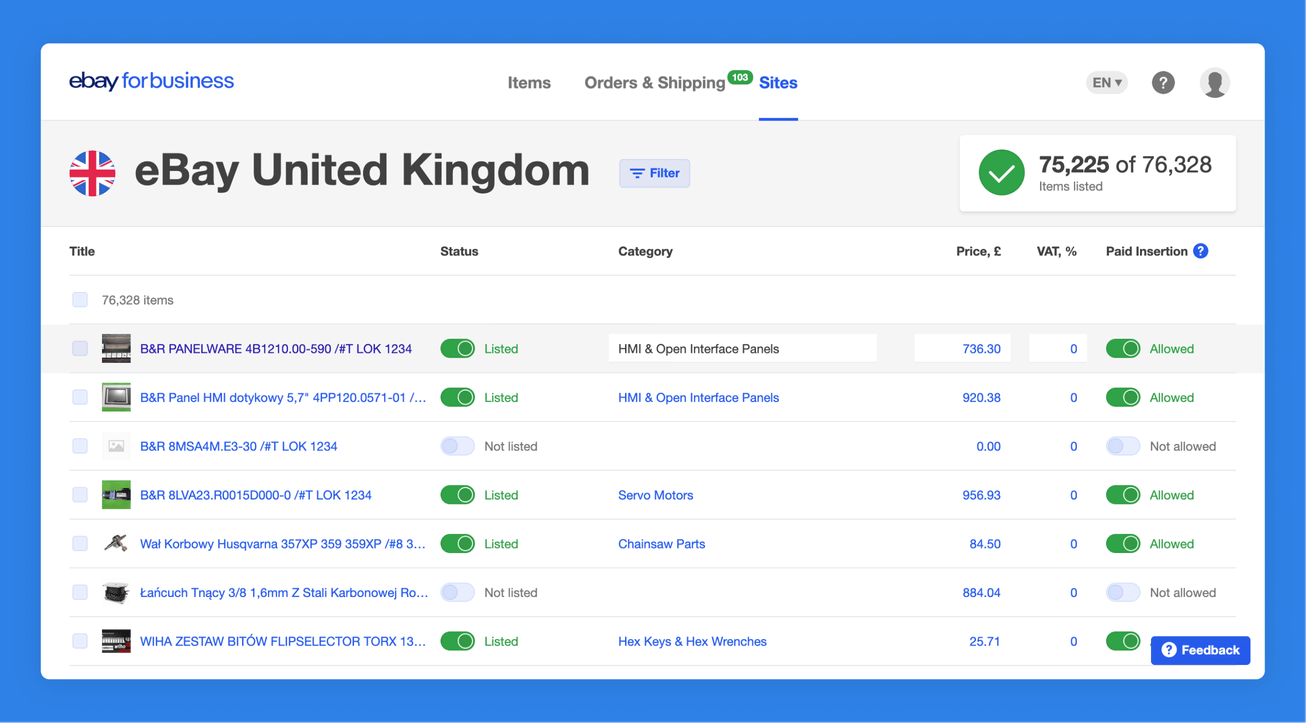Open the user profile avatar
The image size is (1306, 723).
1215,83
